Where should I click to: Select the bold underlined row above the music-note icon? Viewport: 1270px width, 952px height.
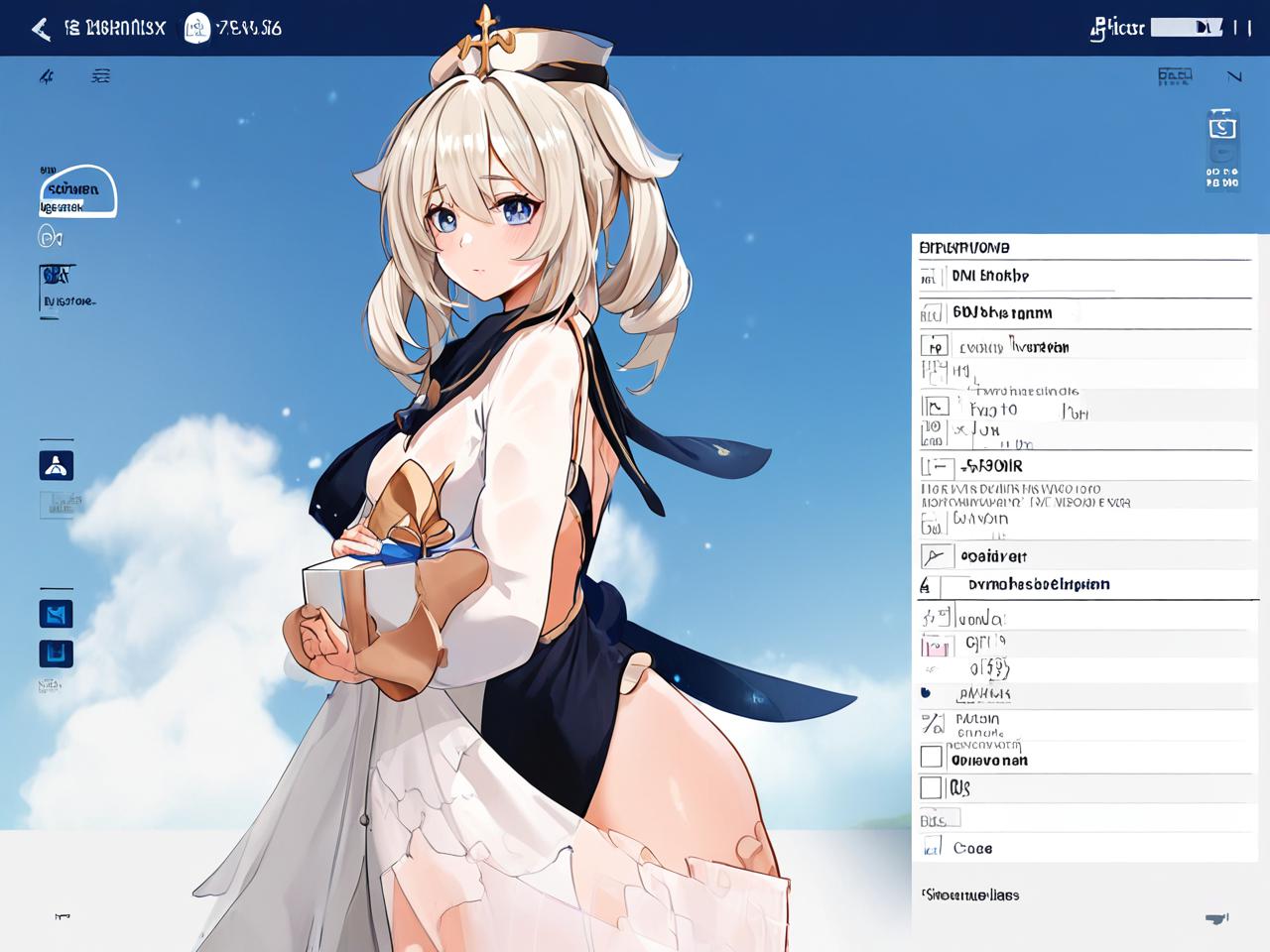1083,585
